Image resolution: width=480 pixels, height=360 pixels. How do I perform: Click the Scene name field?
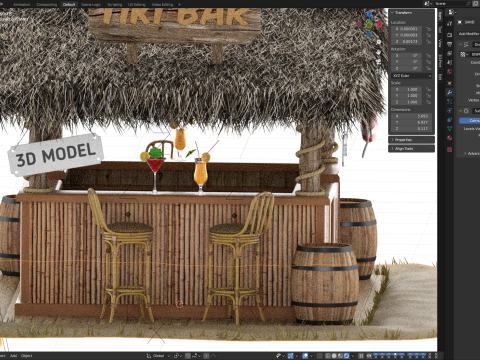click(x=449, y=4)
